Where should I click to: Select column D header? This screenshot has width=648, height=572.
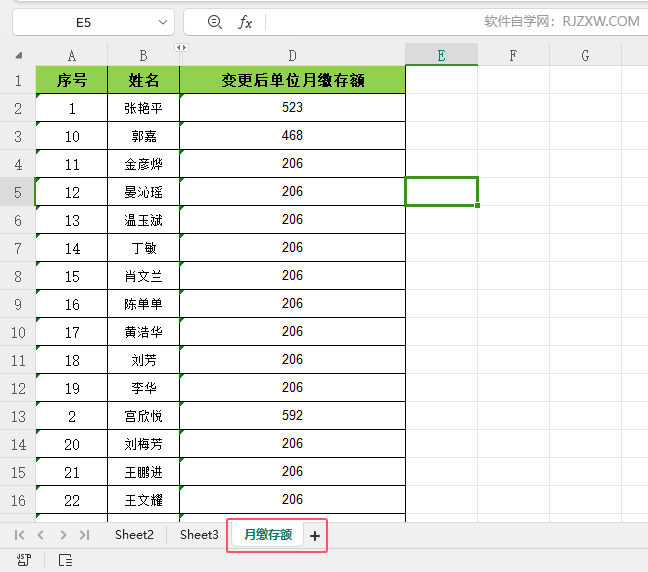[x=292, y=55]
